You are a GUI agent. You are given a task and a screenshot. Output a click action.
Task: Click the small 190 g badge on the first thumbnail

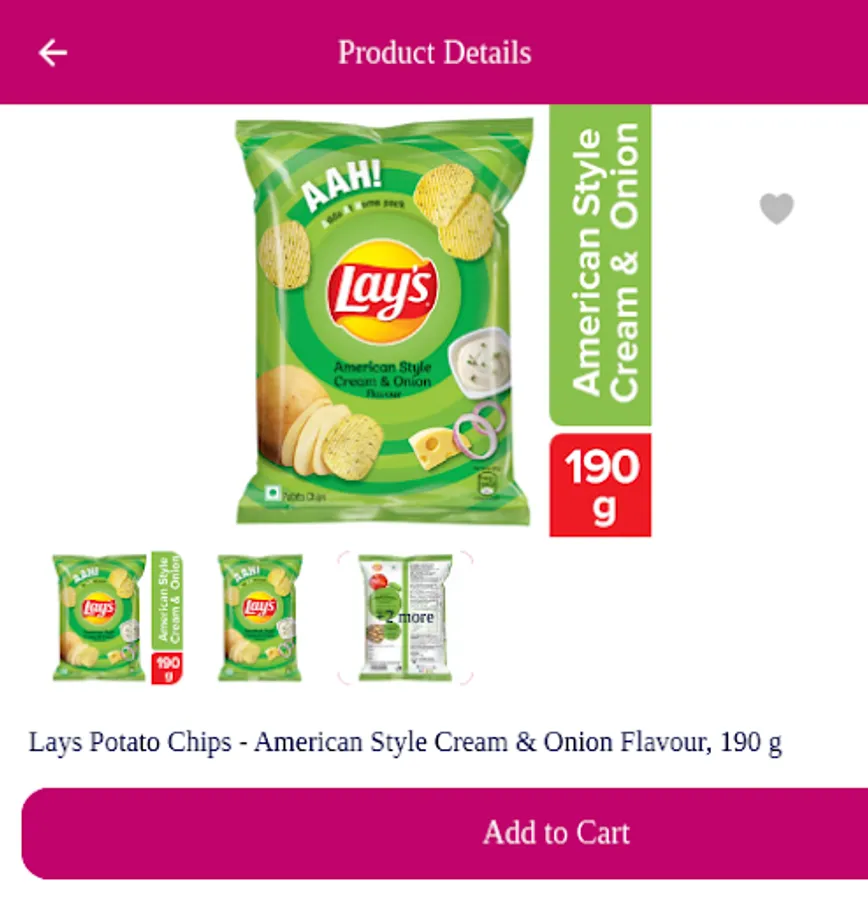(x=167, y=668)
